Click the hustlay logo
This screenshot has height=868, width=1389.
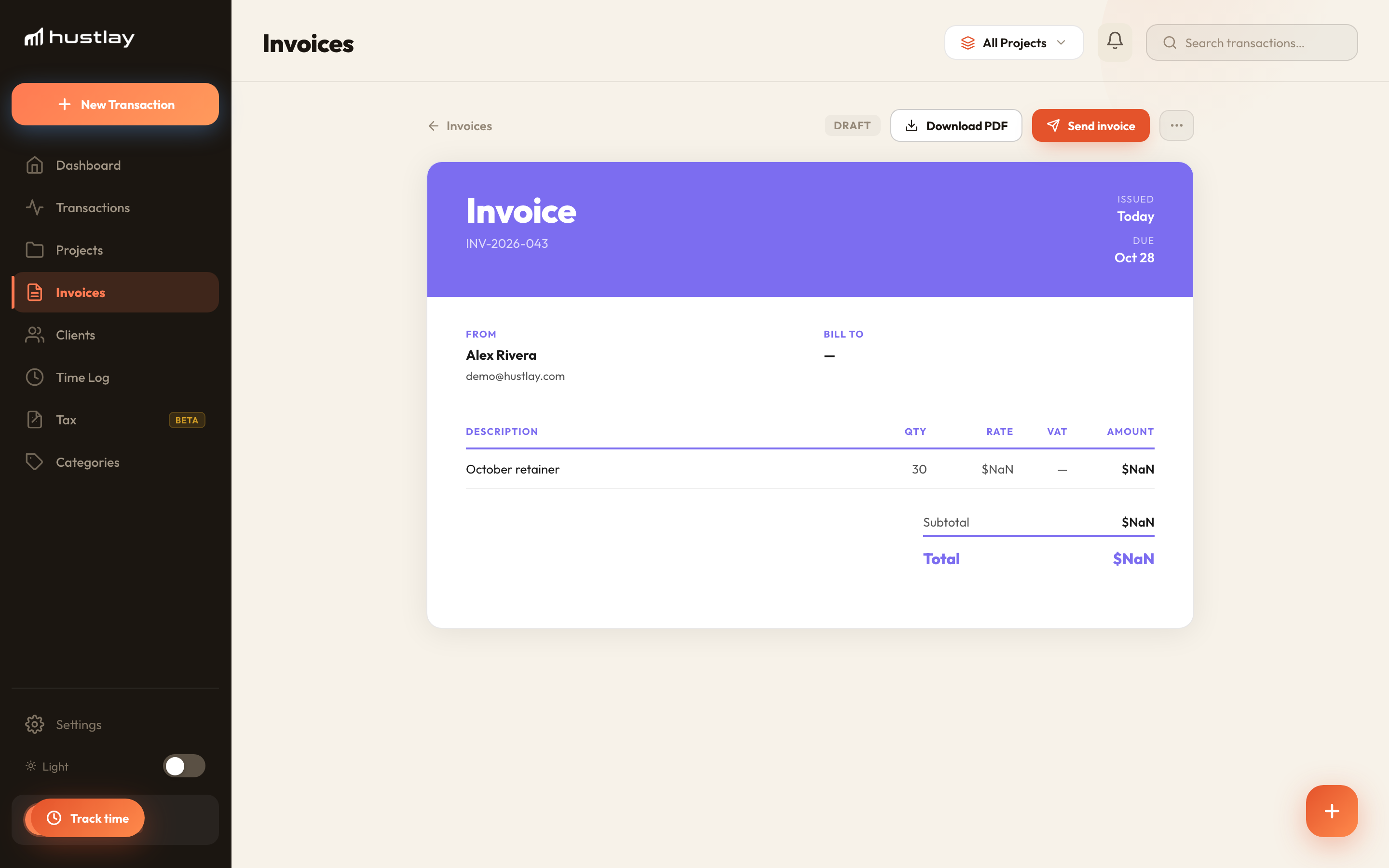pyautogui.click(x=79, y=37)
